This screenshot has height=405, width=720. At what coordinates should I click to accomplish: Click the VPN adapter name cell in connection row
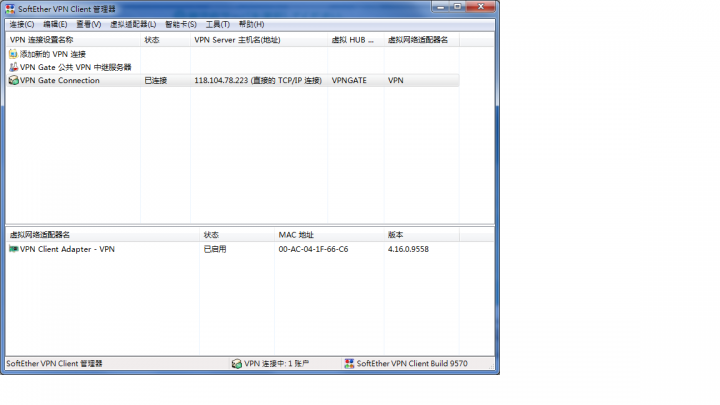click(396, 80)
